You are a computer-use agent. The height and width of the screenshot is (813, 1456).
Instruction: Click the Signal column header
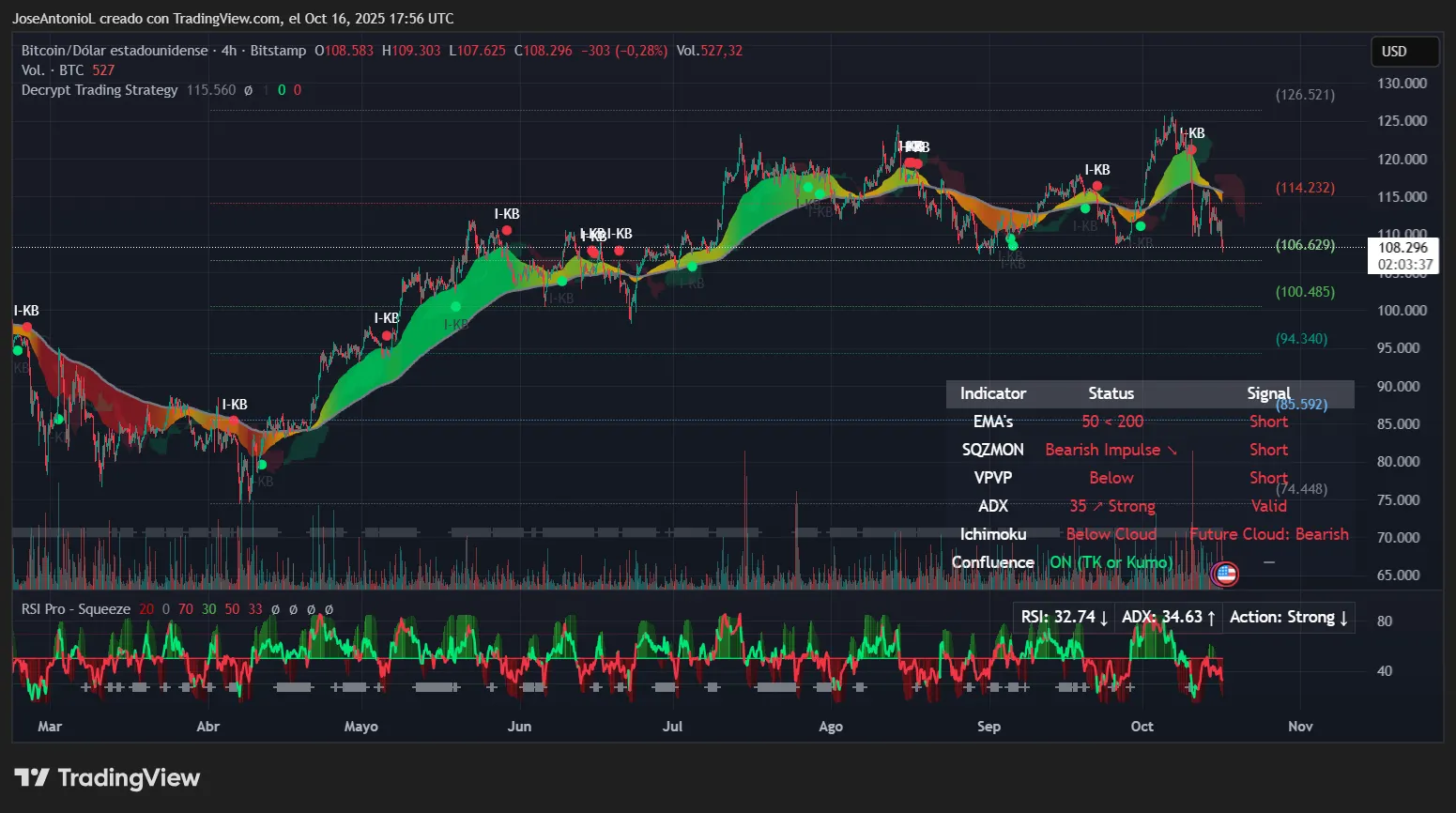1268,393
